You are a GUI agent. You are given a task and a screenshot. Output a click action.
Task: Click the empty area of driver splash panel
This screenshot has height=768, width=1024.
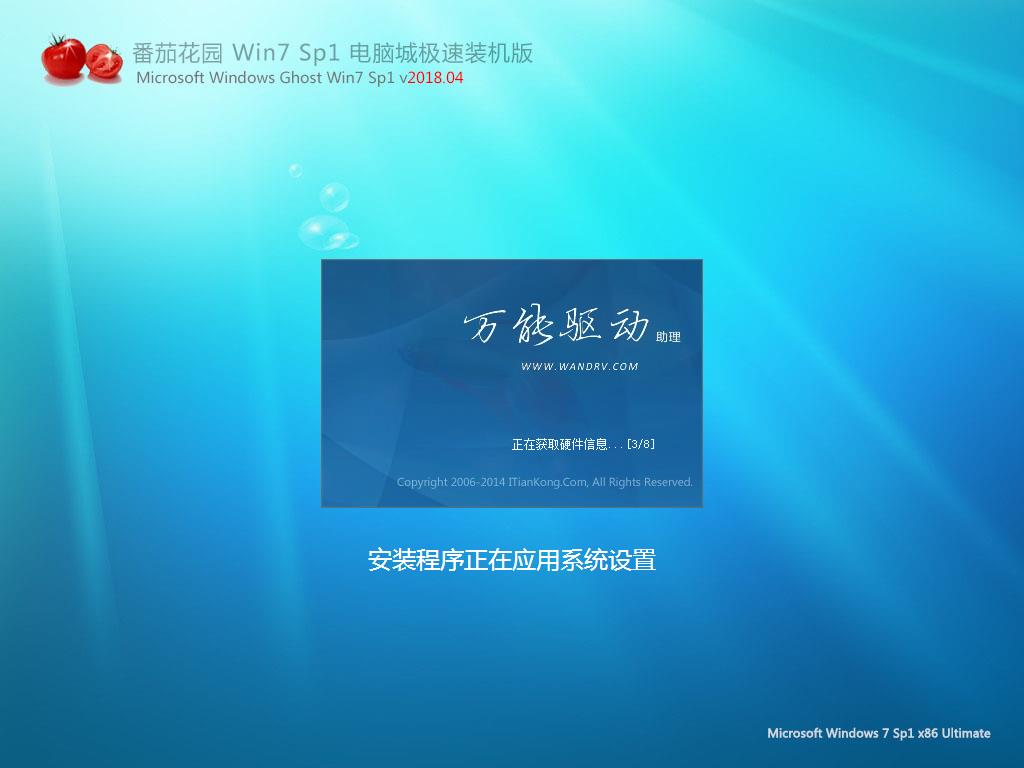(x=400, y=400)
